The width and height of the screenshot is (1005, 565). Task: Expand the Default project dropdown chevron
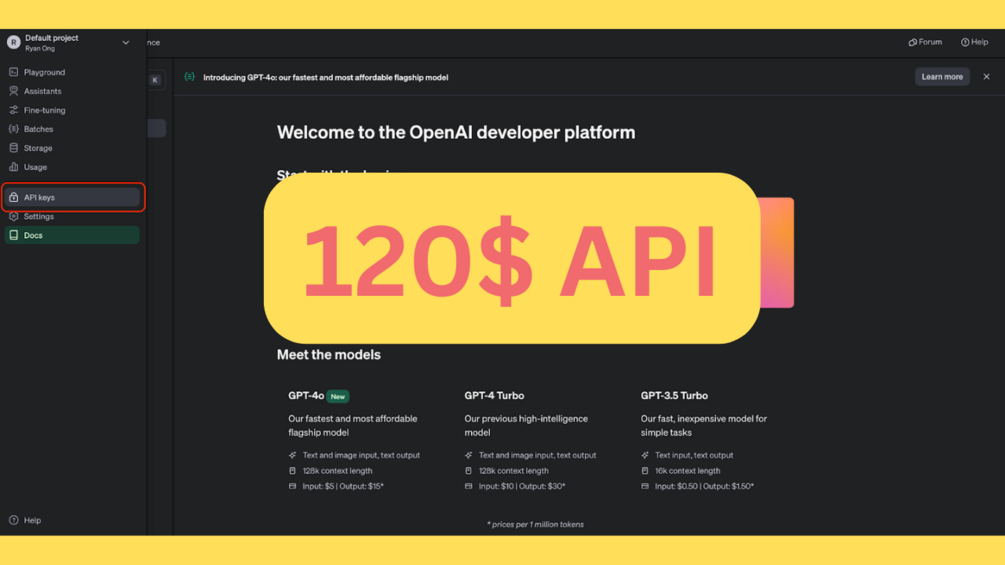(126, 43)
